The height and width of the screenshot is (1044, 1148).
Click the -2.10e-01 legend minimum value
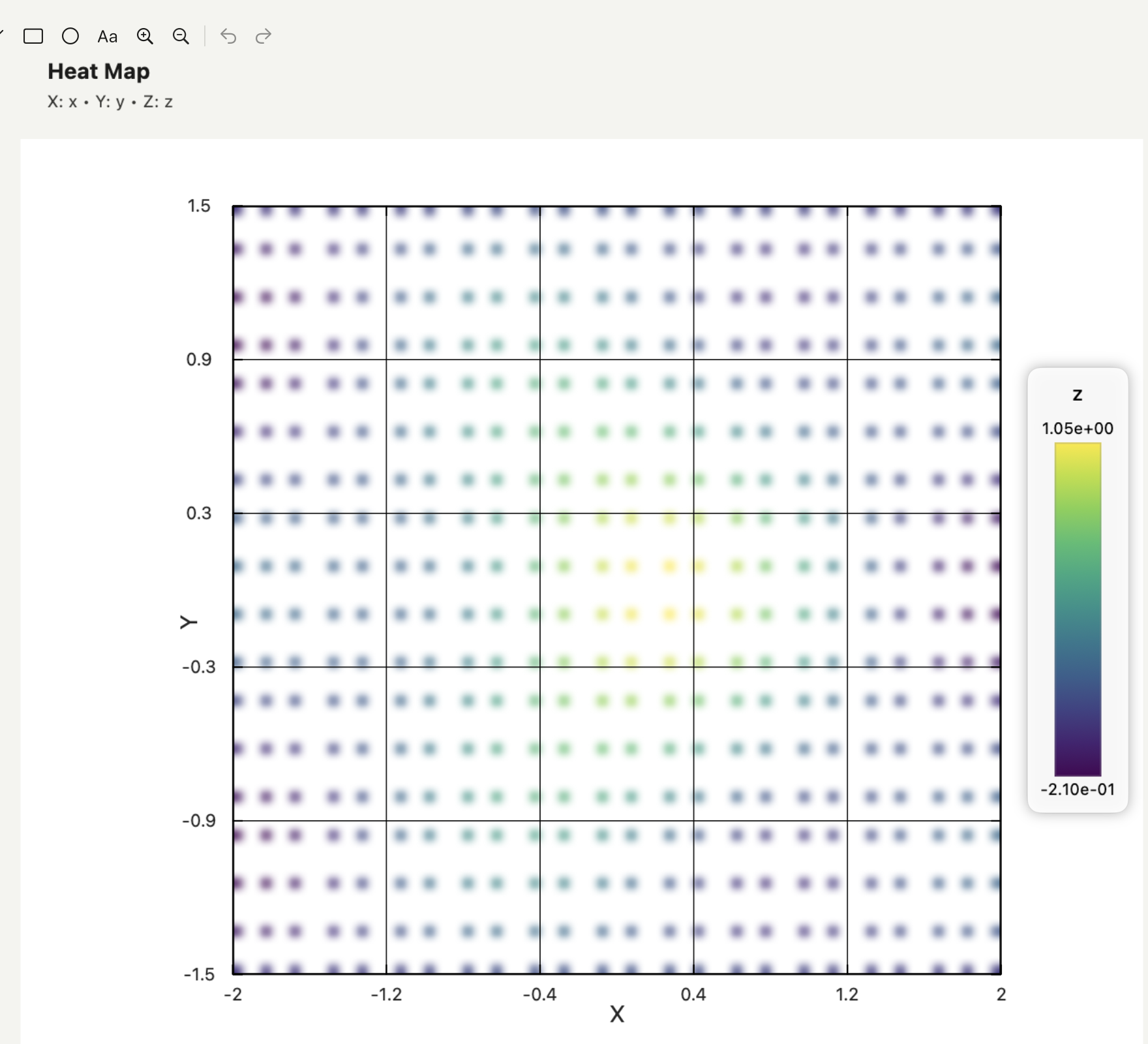(x=1078, y=790)
